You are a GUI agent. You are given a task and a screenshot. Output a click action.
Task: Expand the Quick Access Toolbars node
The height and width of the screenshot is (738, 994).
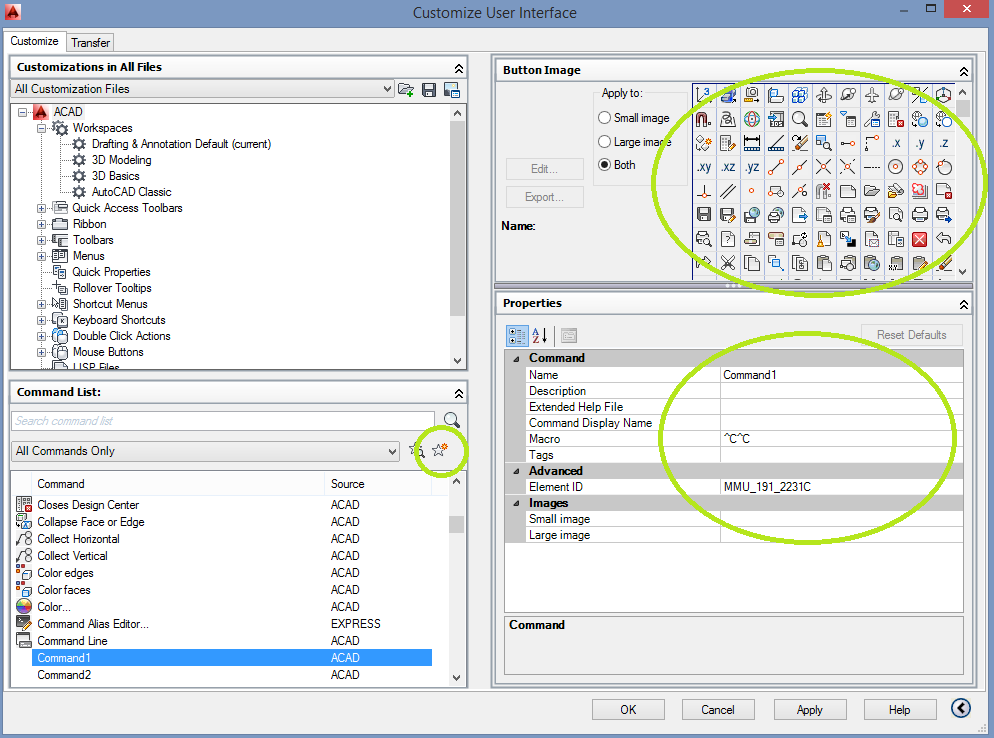tap(41, 208)
